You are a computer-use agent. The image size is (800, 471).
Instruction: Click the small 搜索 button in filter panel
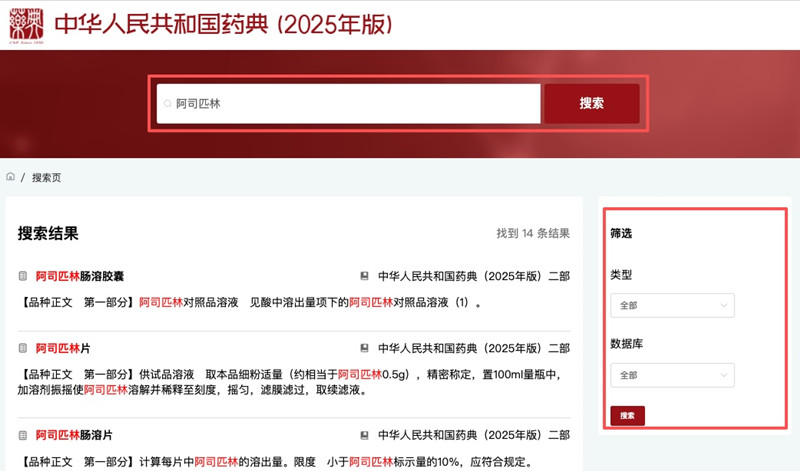point(628,416)
